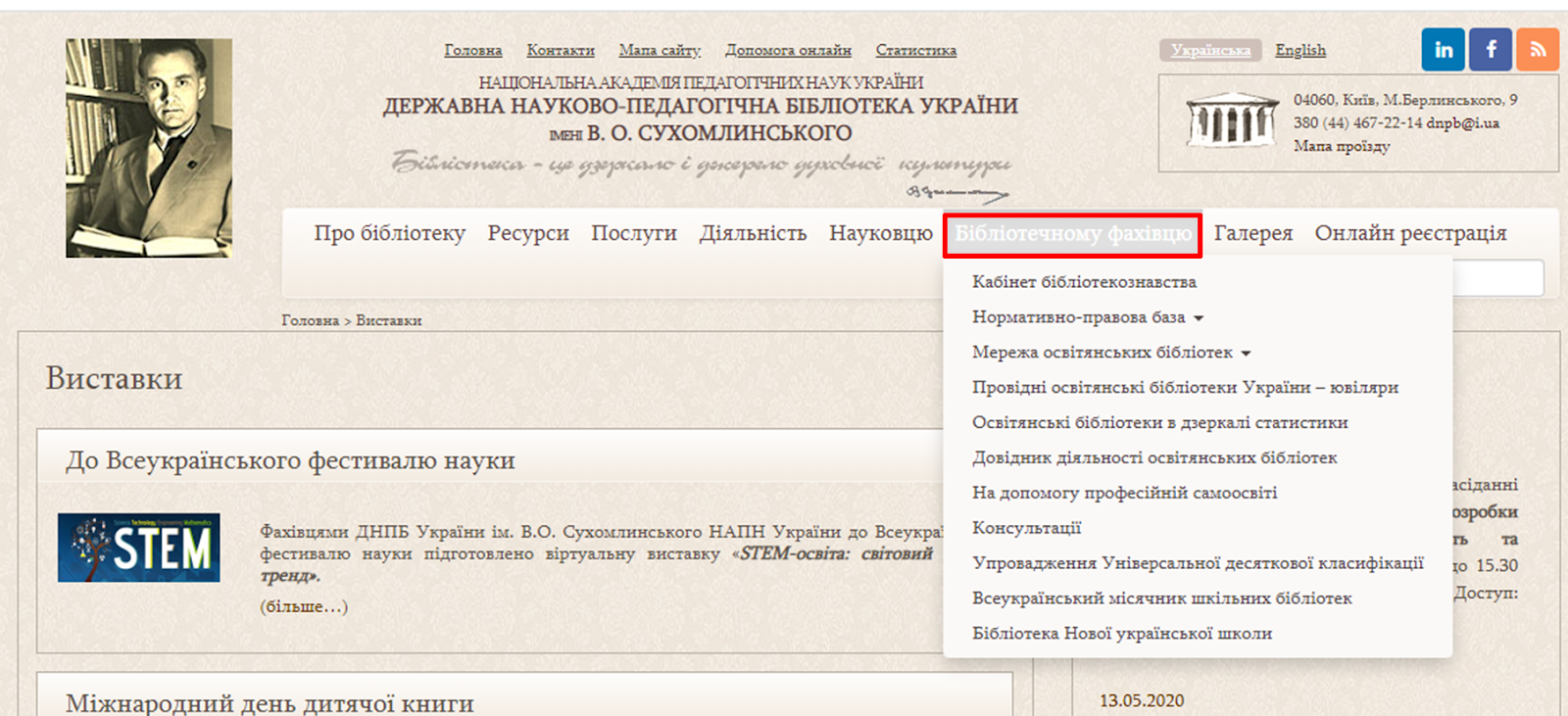Click the Sukhomlynsky portrait photo
1568x716 pixels.
149,148
